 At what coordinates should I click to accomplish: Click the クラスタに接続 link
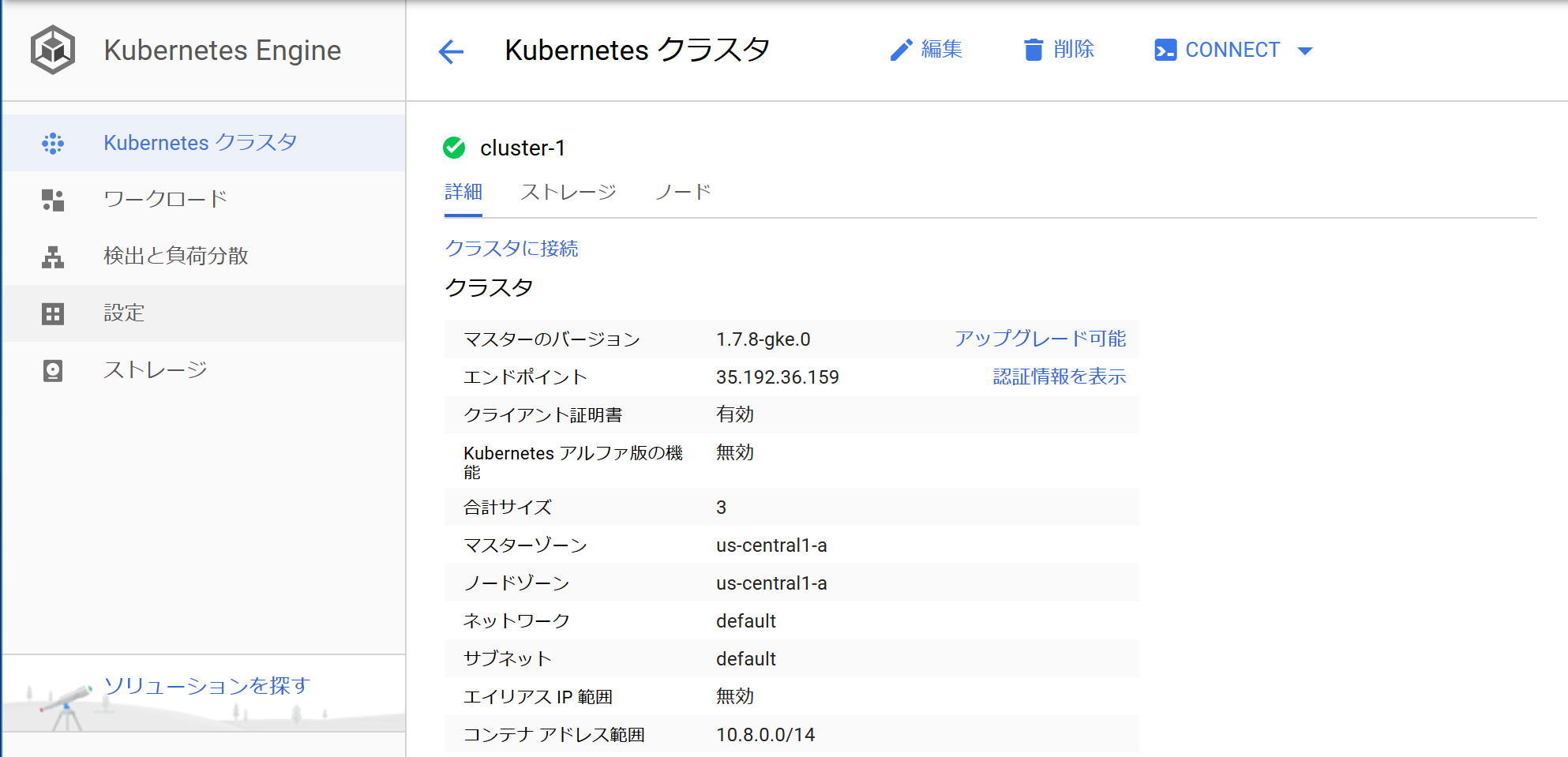(511, 248)
